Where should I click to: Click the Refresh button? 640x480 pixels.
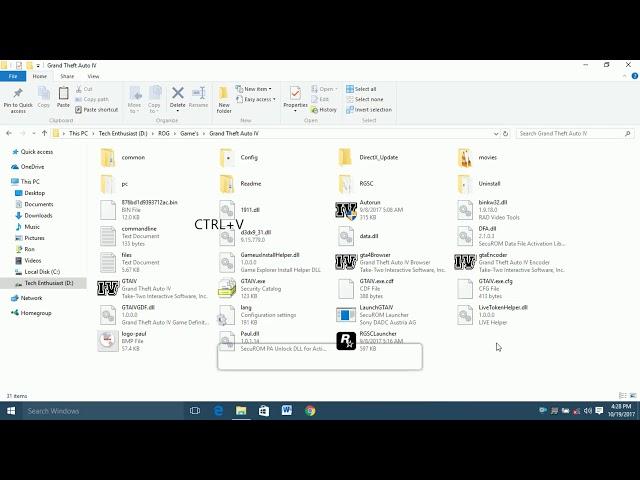coord(505,133)
